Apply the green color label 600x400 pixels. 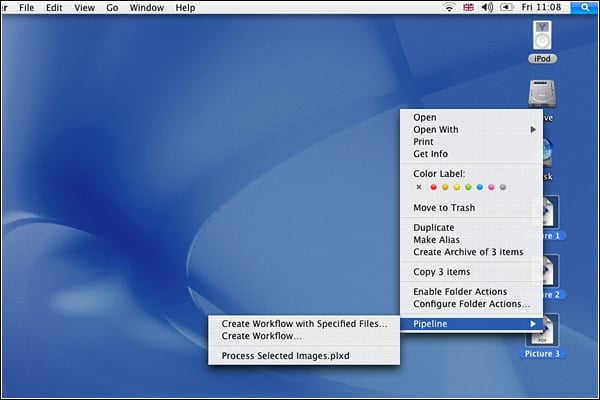468,187
